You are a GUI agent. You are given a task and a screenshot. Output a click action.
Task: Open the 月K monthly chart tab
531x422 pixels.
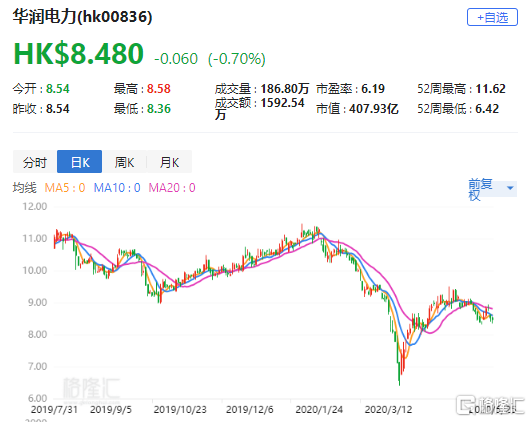point(169,162)
